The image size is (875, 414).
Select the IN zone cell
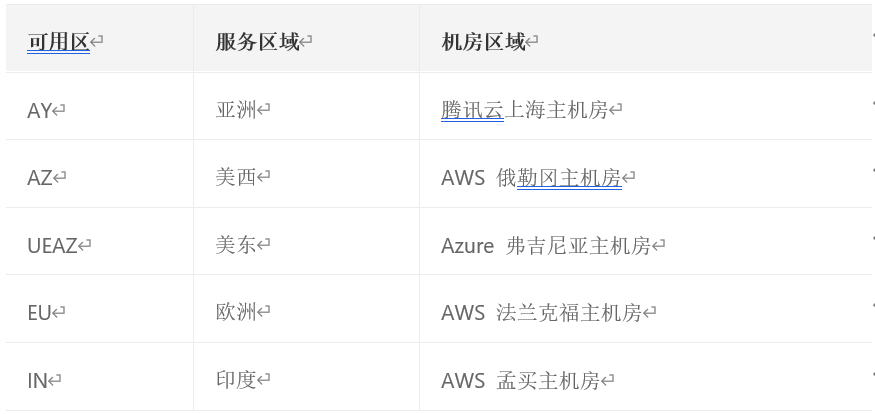pyautogui.click(x=38, y=381)
